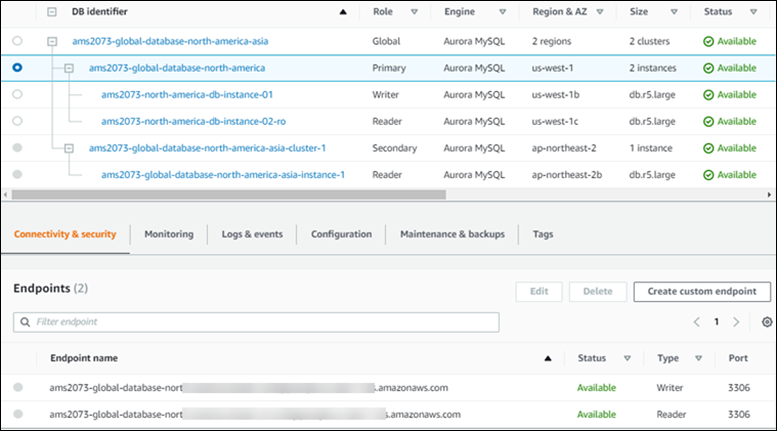
Task: Sort endpoints by Endpoint name arrow
Action: point(548,358)
